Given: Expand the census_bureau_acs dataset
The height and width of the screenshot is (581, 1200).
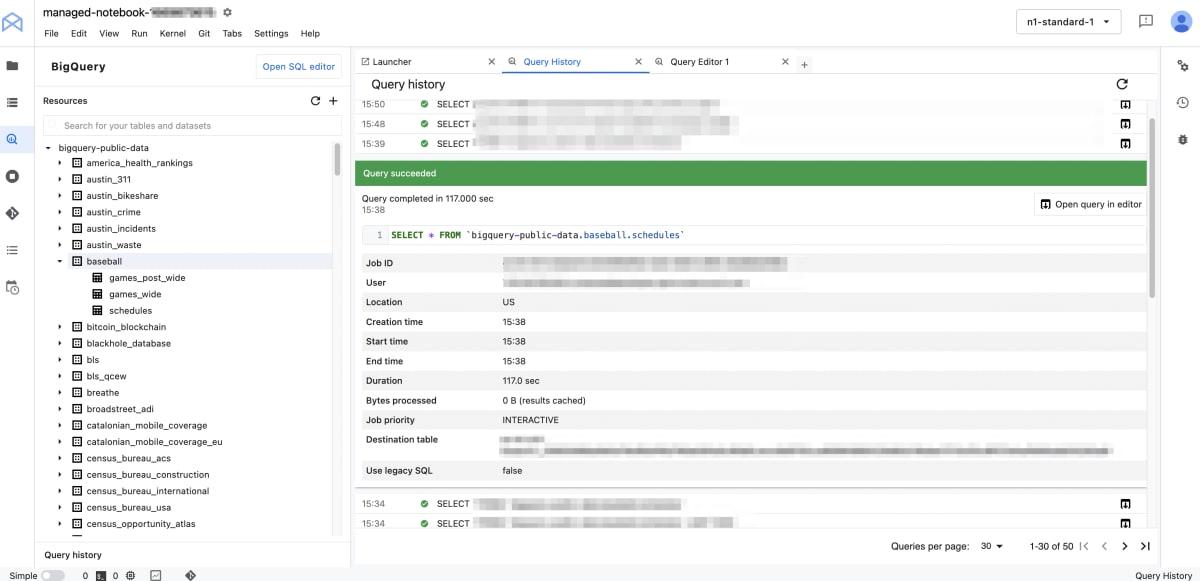Looking at the screenshot, I should [x=60, y=458].
